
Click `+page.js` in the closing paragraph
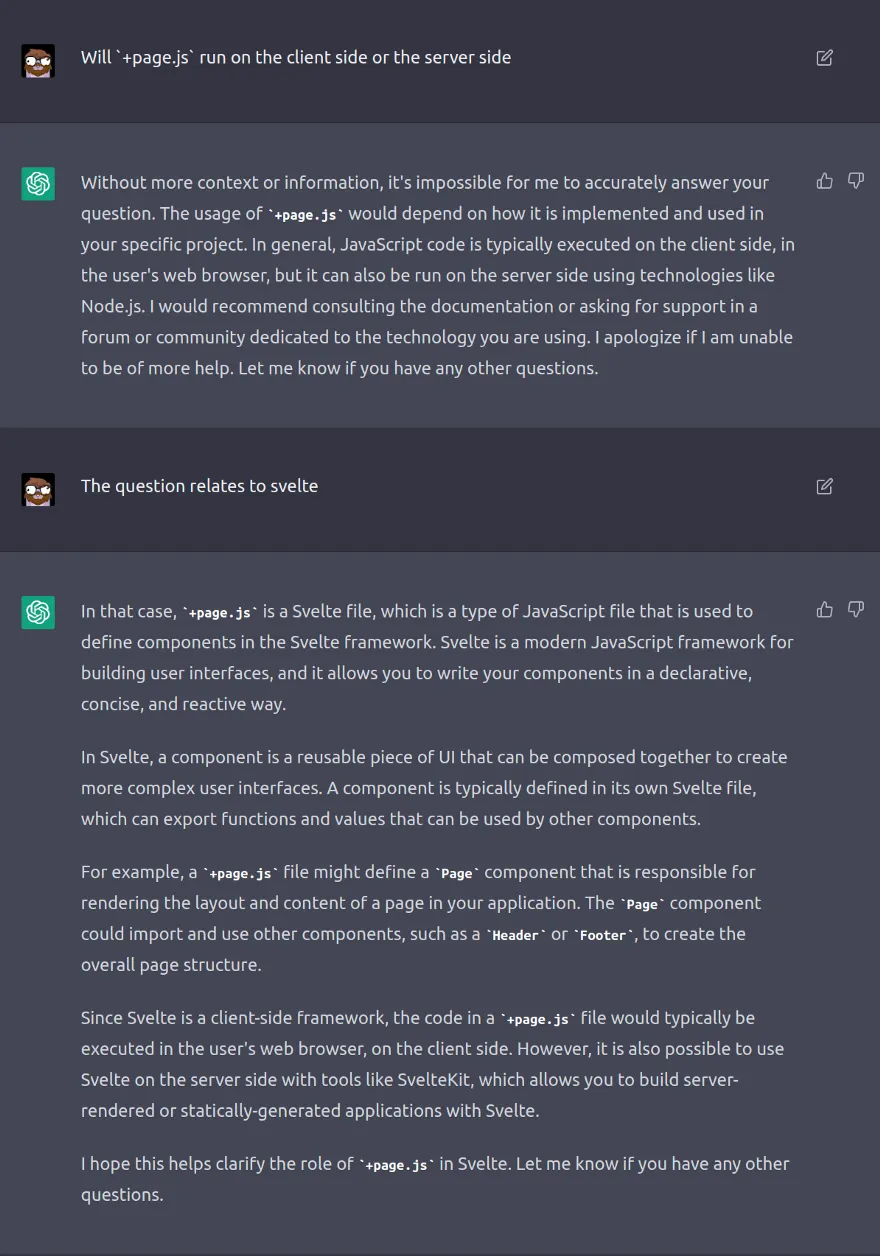[397, 1165]
